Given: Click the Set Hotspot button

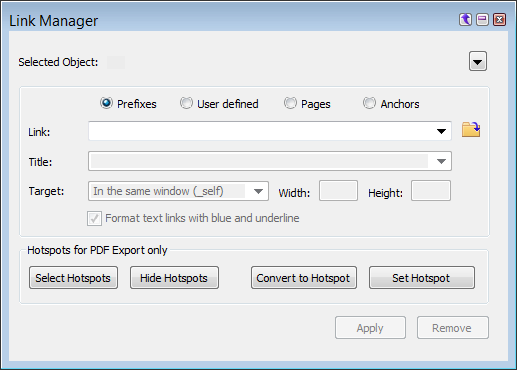Looking at the screenshot, I should coord(422,278).
